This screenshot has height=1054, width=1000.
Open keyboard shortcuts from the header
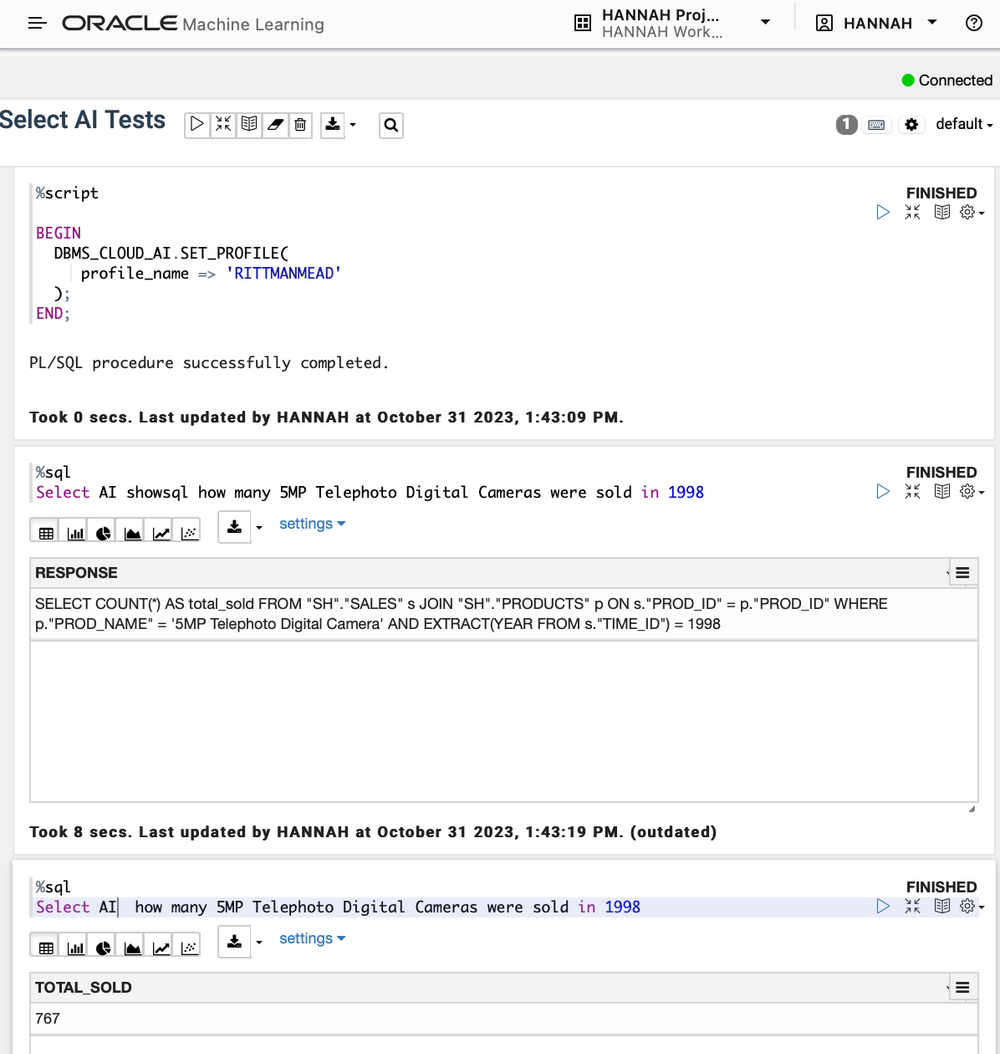tap(877, 124)
